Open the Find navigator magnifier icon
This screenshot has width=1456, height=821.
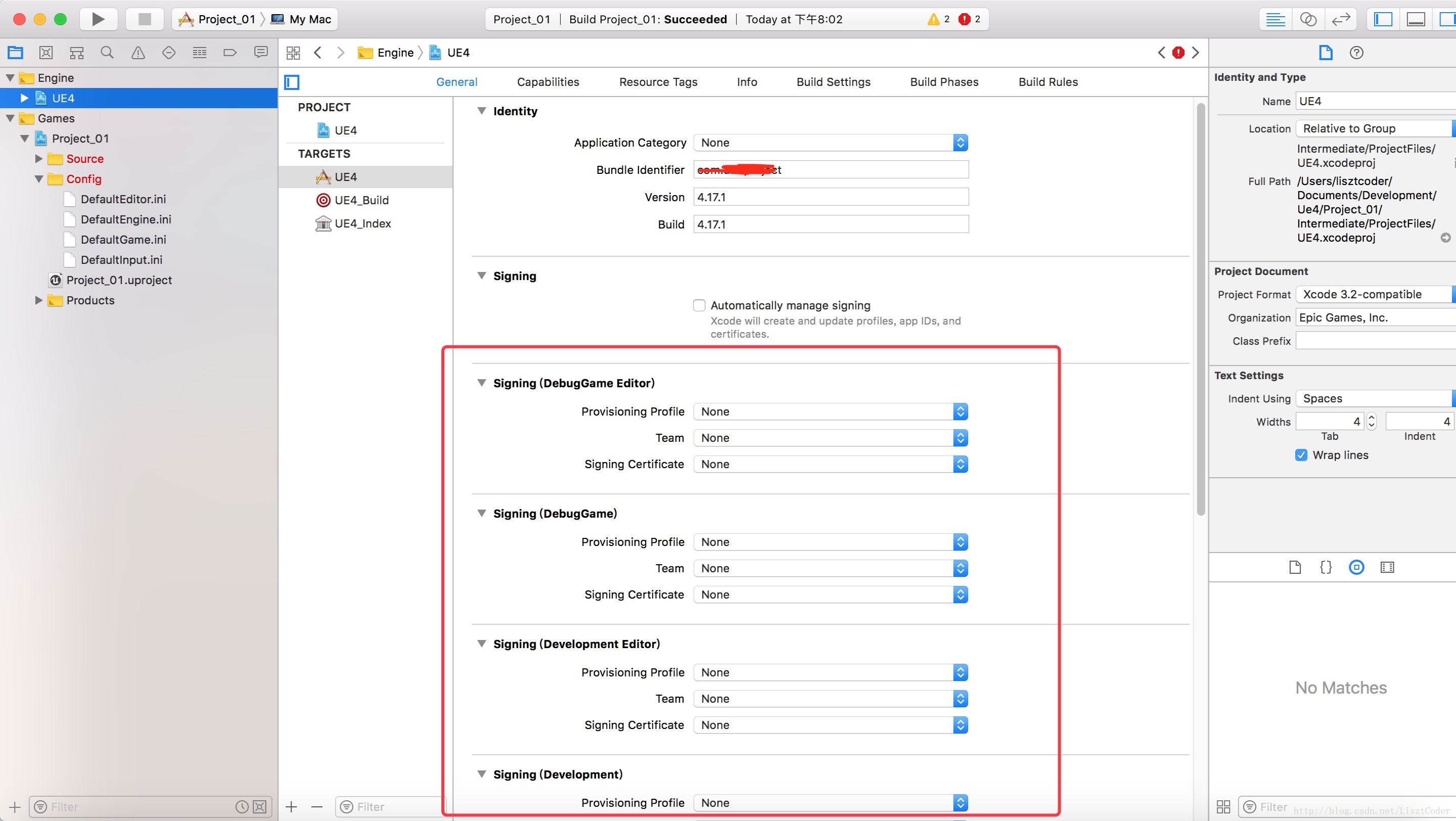(x=107, y=53)
